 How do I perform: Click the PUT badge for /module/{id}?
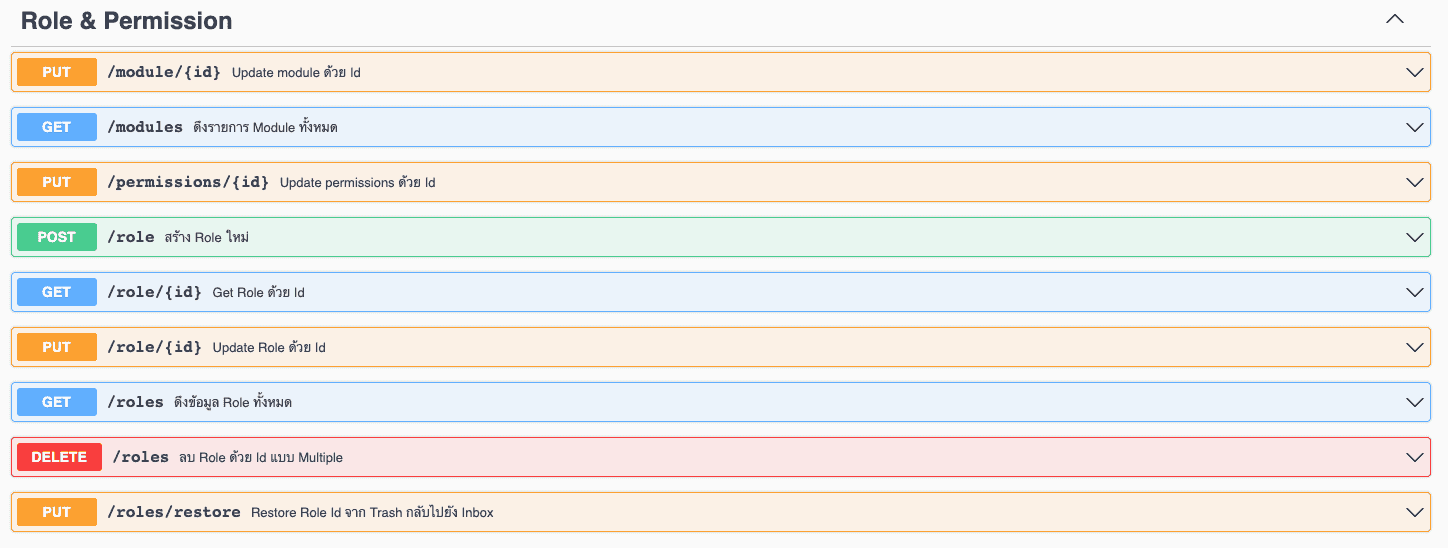(57, 72)
